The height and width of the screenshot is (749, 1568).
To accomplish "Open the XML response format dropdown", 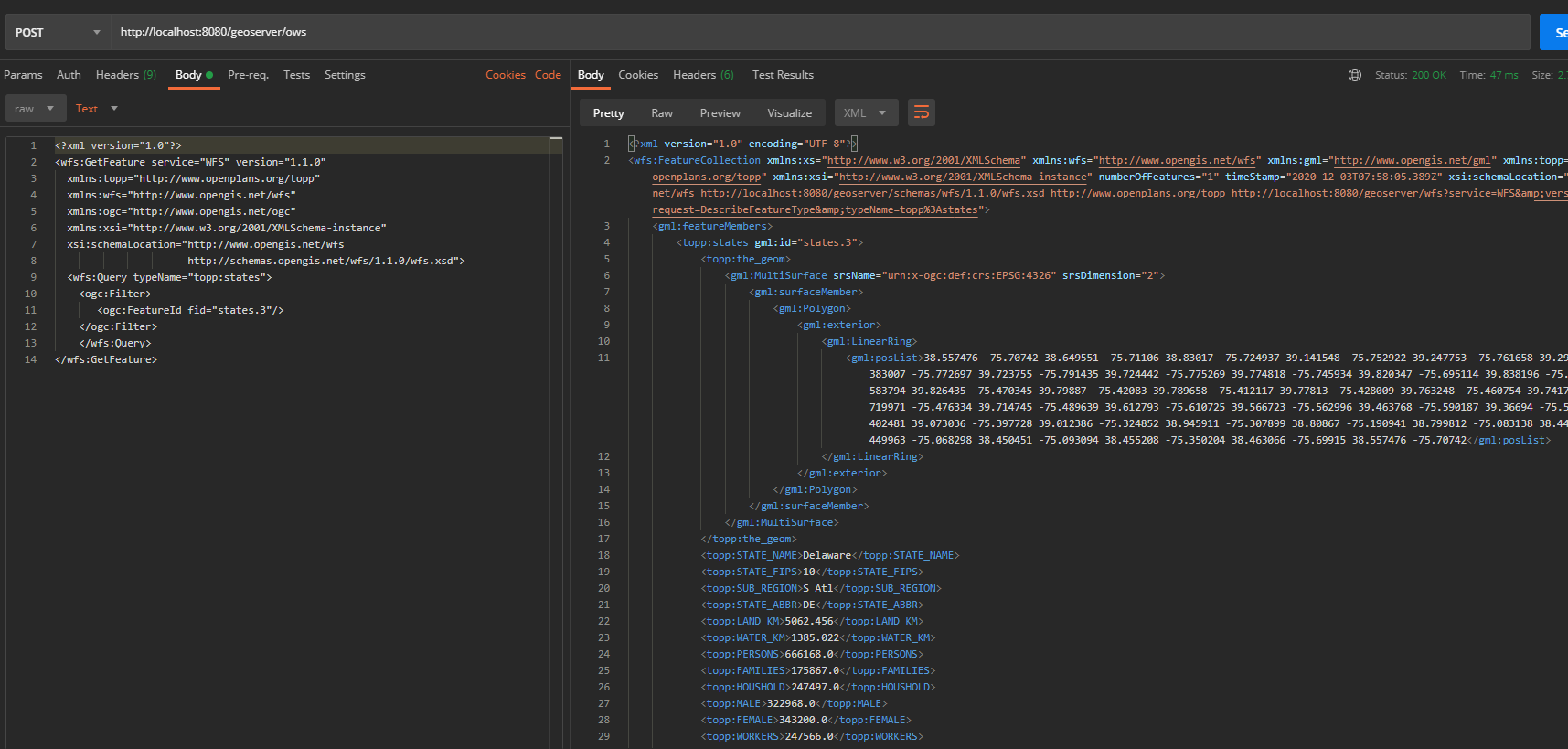I will [865, 113].
